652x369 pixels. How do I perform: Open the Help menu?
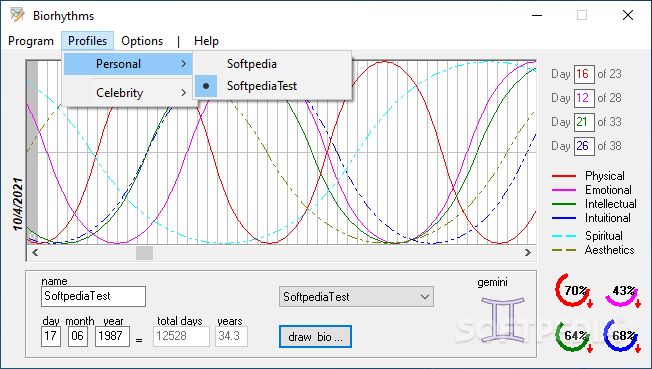[206, 41]
